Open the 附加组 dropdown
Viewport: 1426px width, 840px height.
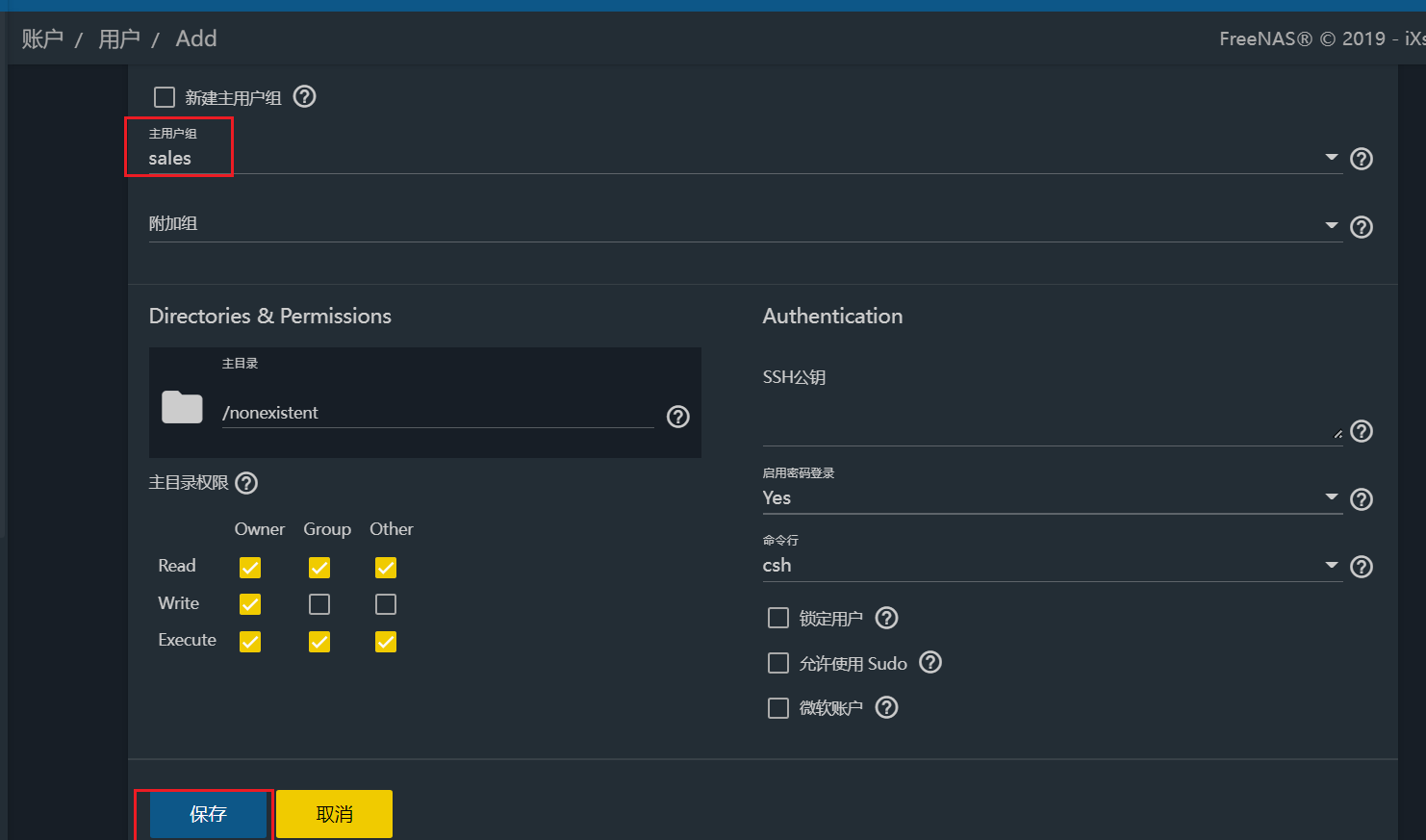pyautogui.click(x=745, y=224)
